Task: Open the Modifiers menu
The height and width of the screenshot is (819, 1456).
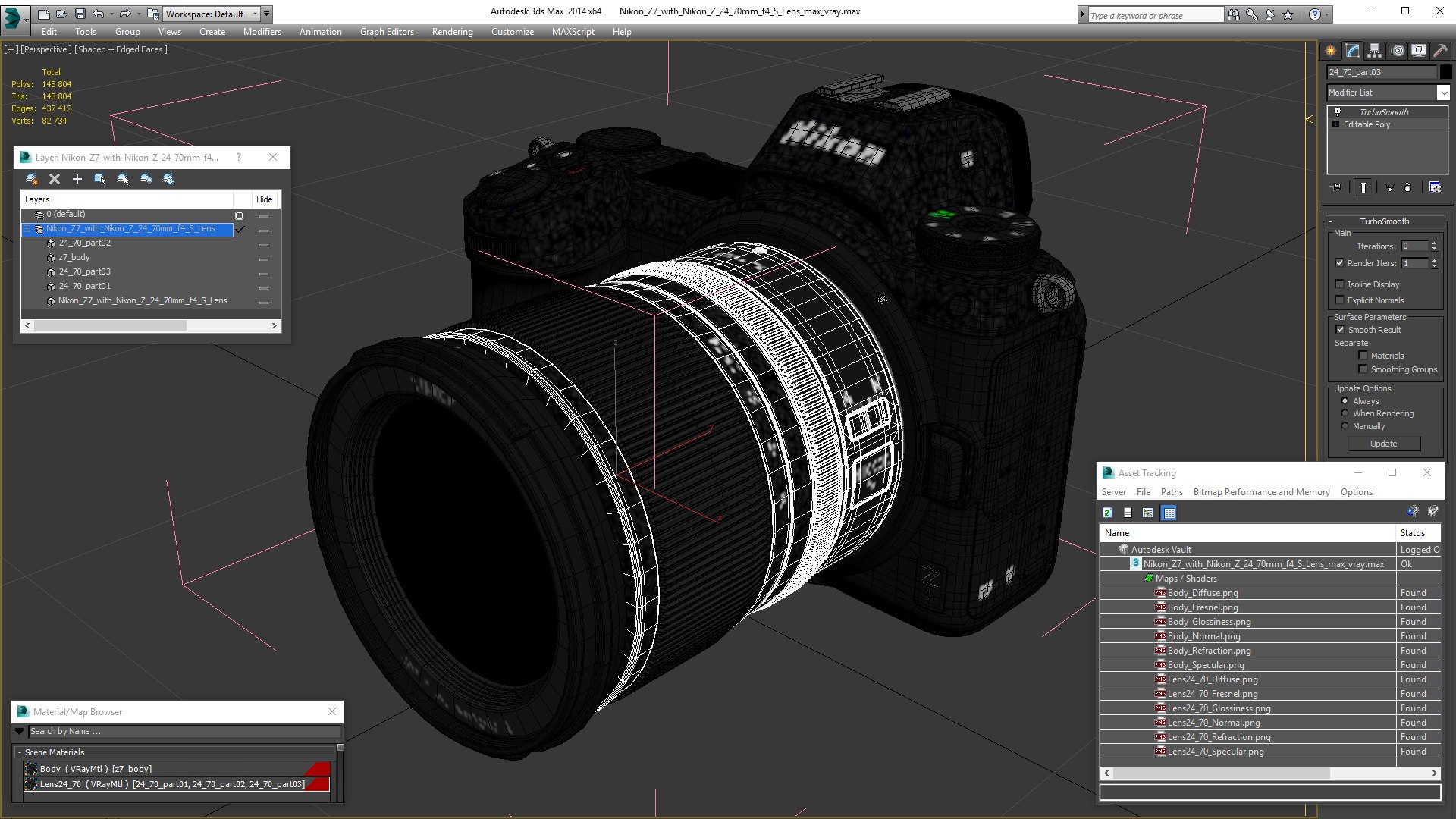Action: [x=262, y=32]
